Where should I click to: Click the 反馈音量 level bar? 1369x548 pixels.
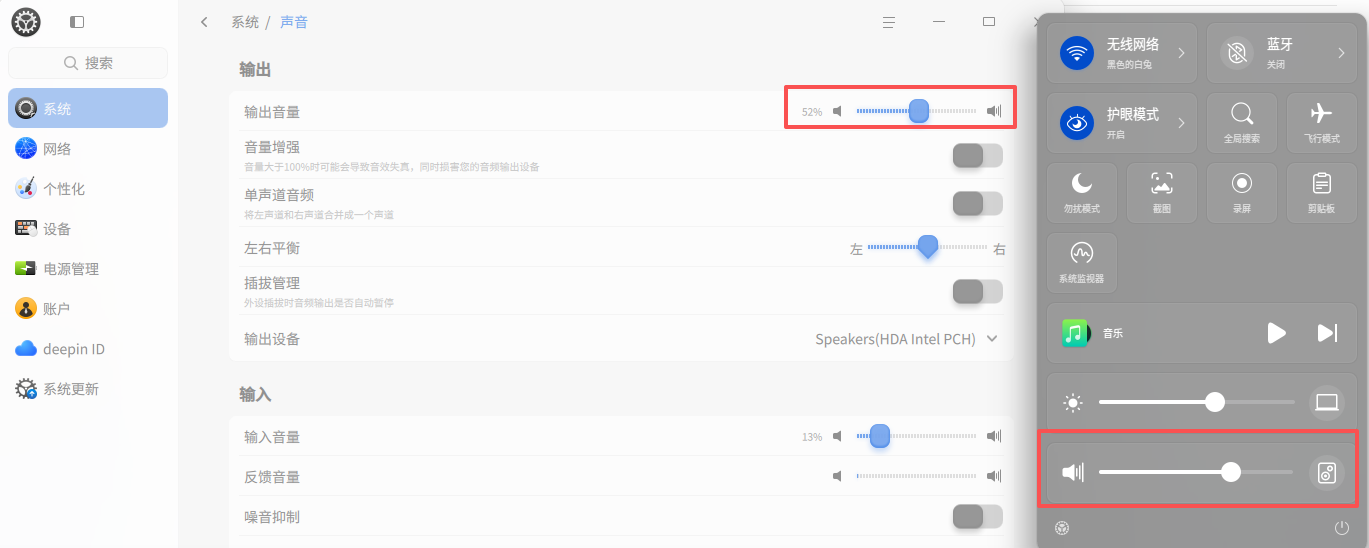point(917,477)
